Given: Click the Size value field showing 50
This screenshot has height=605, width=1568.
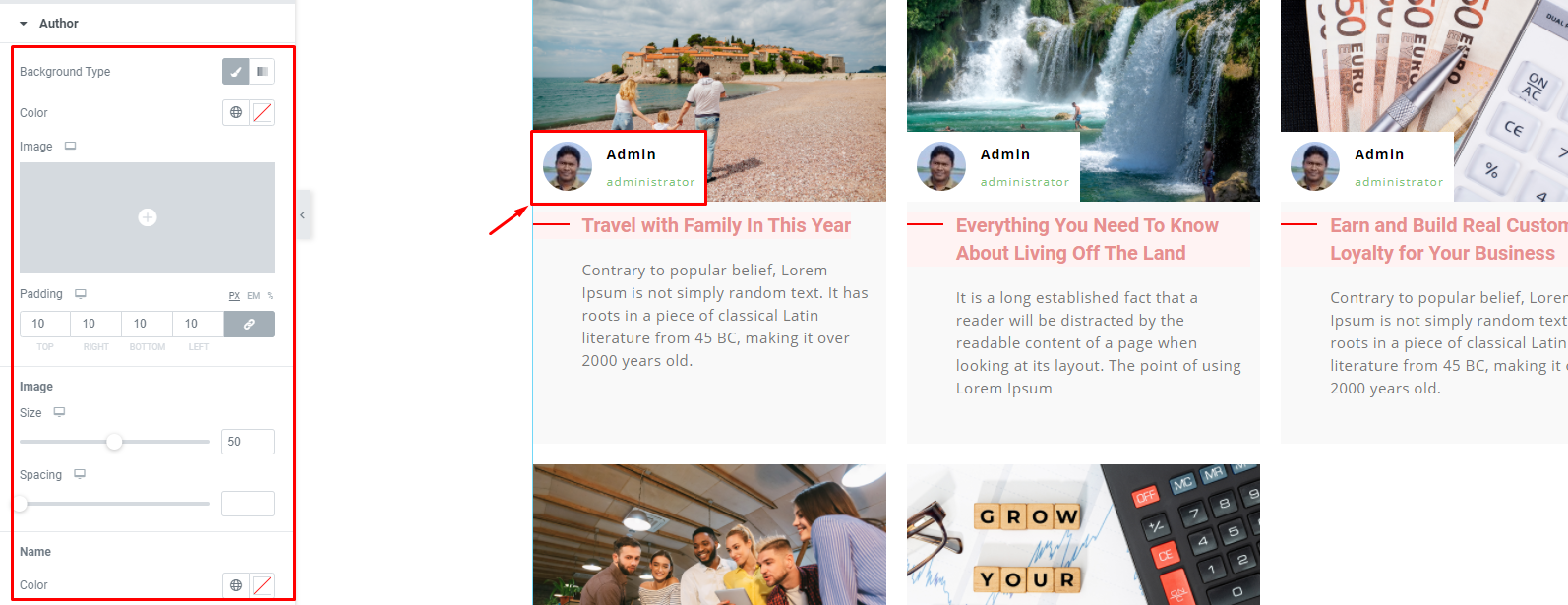Looking at the screenshot, I should pos(248,442).
